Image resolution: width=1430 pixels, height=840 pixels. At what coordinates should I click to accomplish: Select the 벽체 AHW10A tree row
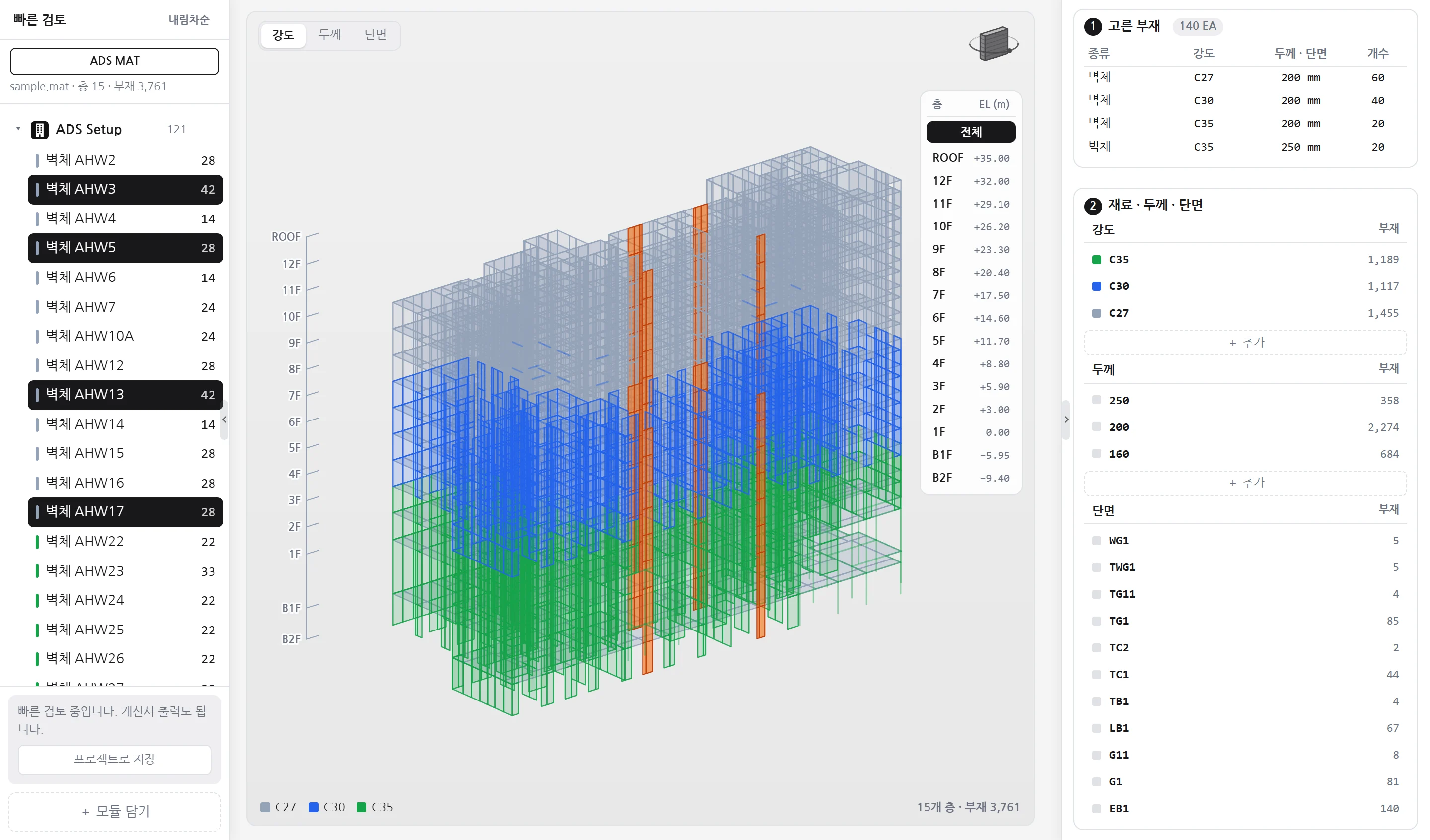[126, 336]
